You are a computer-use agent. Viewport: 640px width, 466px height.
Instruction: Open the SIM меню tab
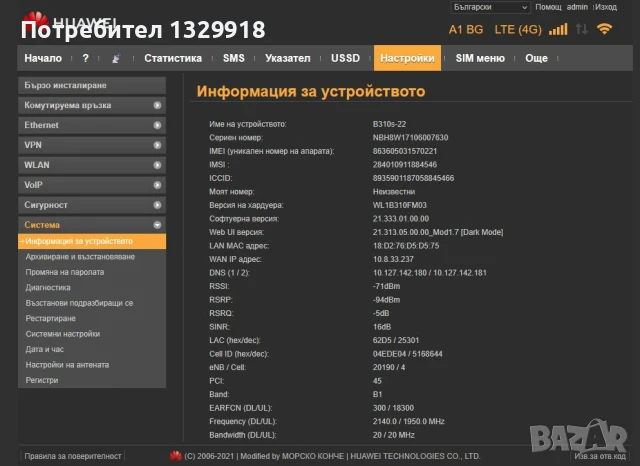point(480,58)
